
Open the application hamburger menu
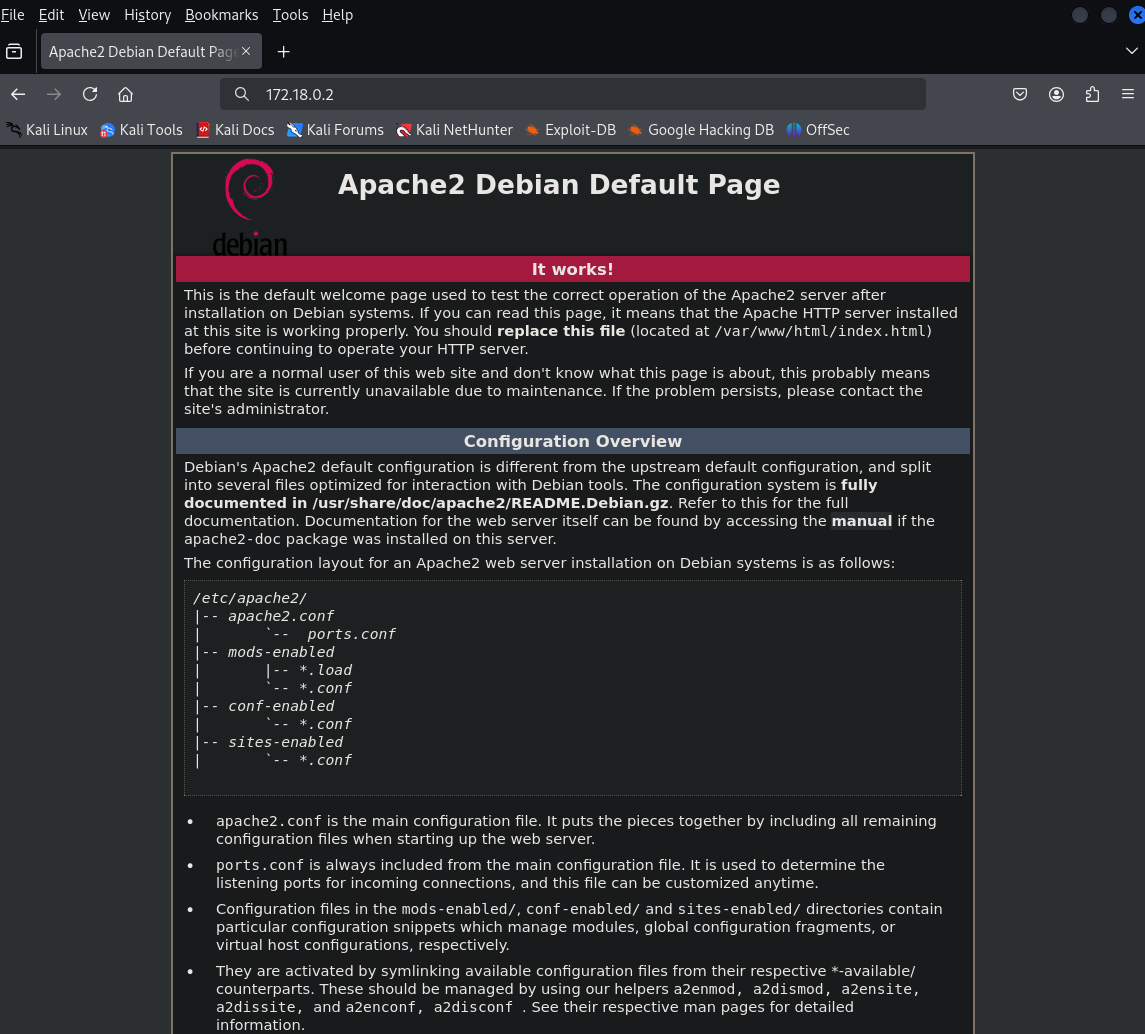1127,94
